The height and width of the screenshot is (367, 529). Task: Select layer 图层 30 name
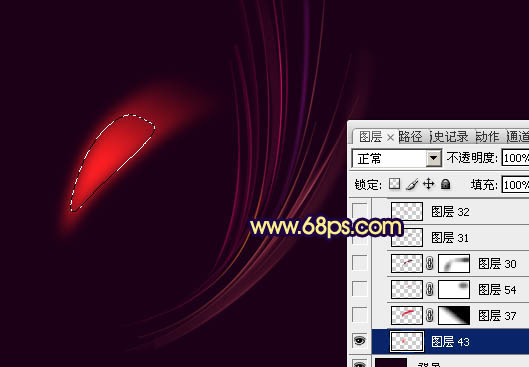(497, 264)
